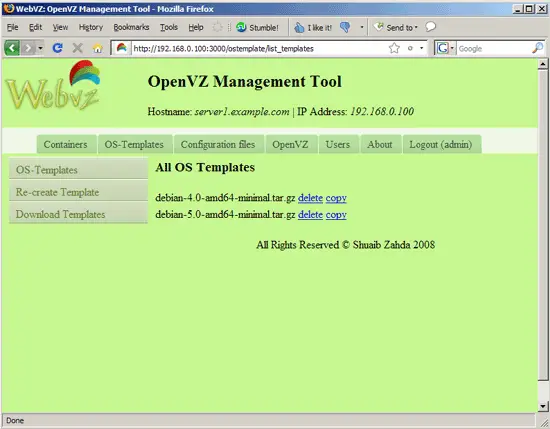The width and height of the screenshot is (550, 429).
Task: Click the scrollbar up arrow
Action: tap(543, 63)
